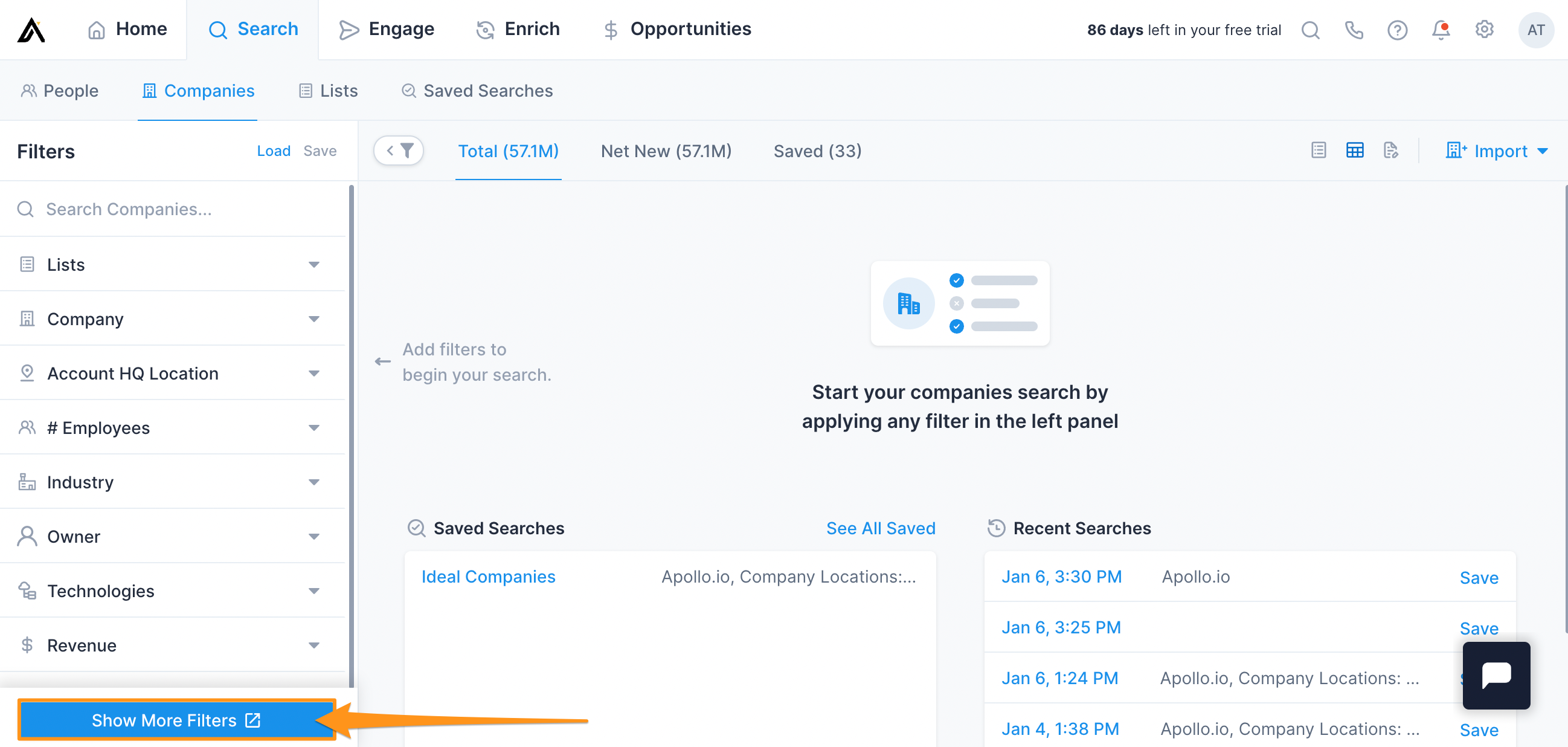The height and width of the screenshot is (747, 1568).
Task: Click Show More Filters button
Action: [x=176, y=720]
